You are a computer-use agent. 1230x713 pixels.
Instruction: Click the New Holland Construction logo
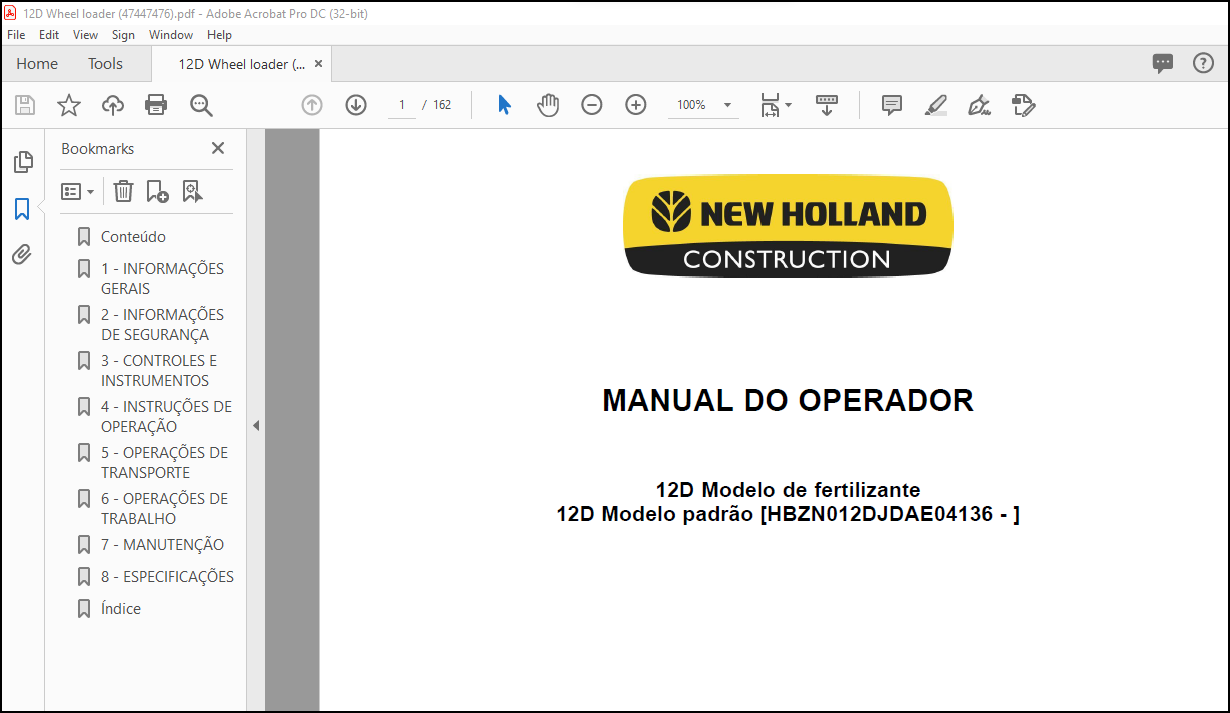pyautogui.click(x=788, y=226)
